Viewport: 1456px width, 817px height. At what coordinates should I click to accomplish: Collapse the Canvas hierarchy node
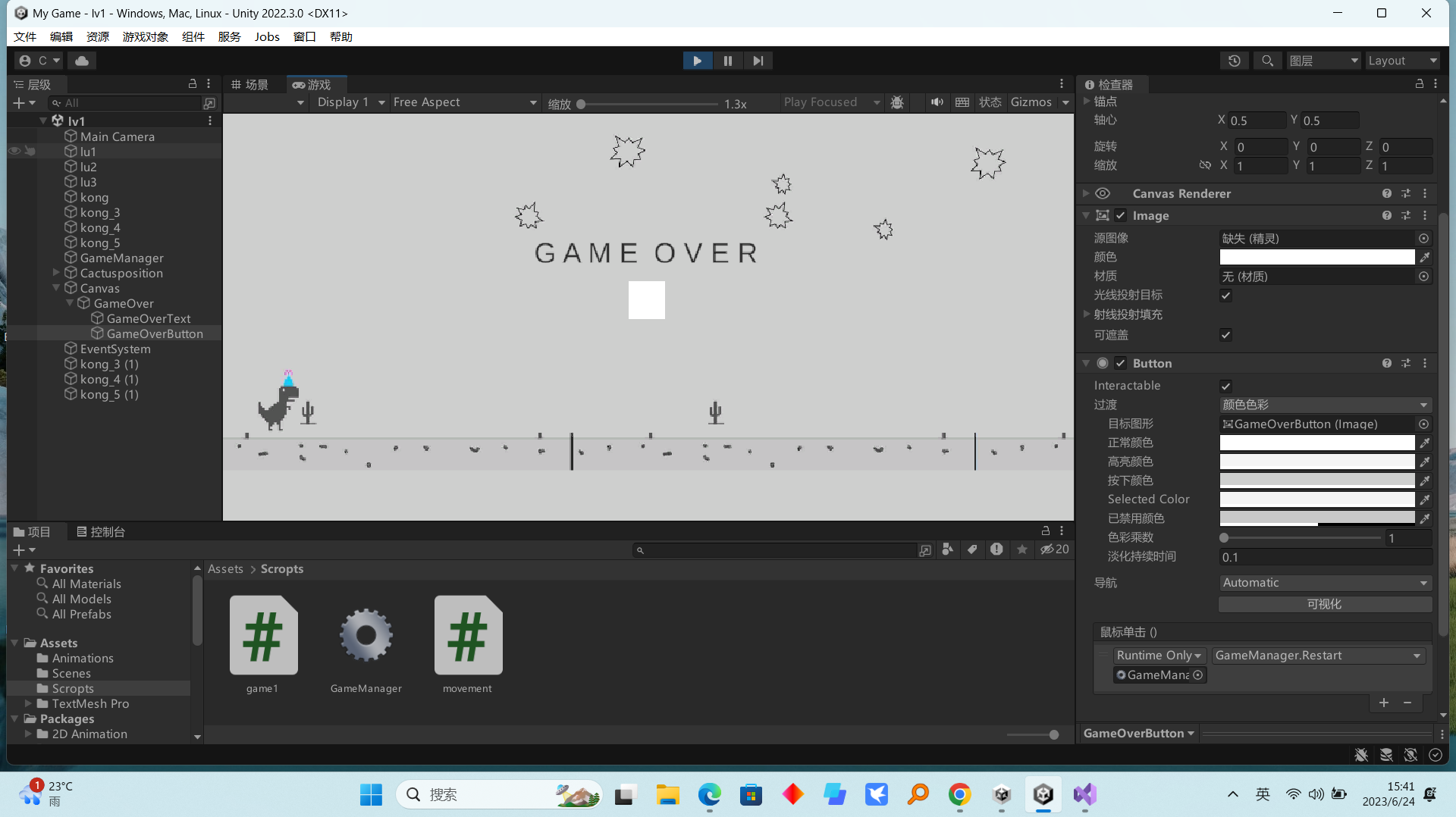(x=56, y=288)
